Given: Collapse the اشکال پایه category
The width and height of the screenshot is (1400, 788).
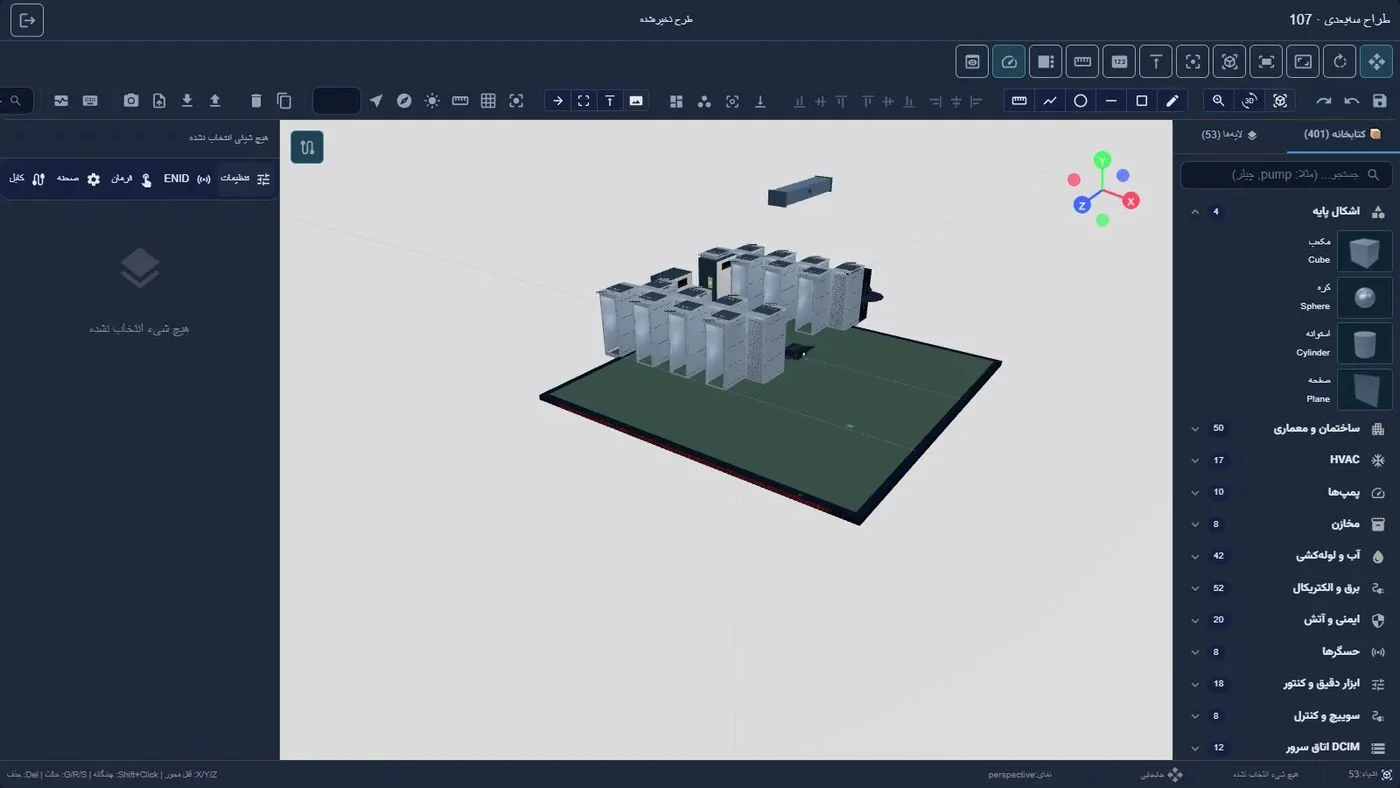Looking at the screenshot, I should (1287, 212).
